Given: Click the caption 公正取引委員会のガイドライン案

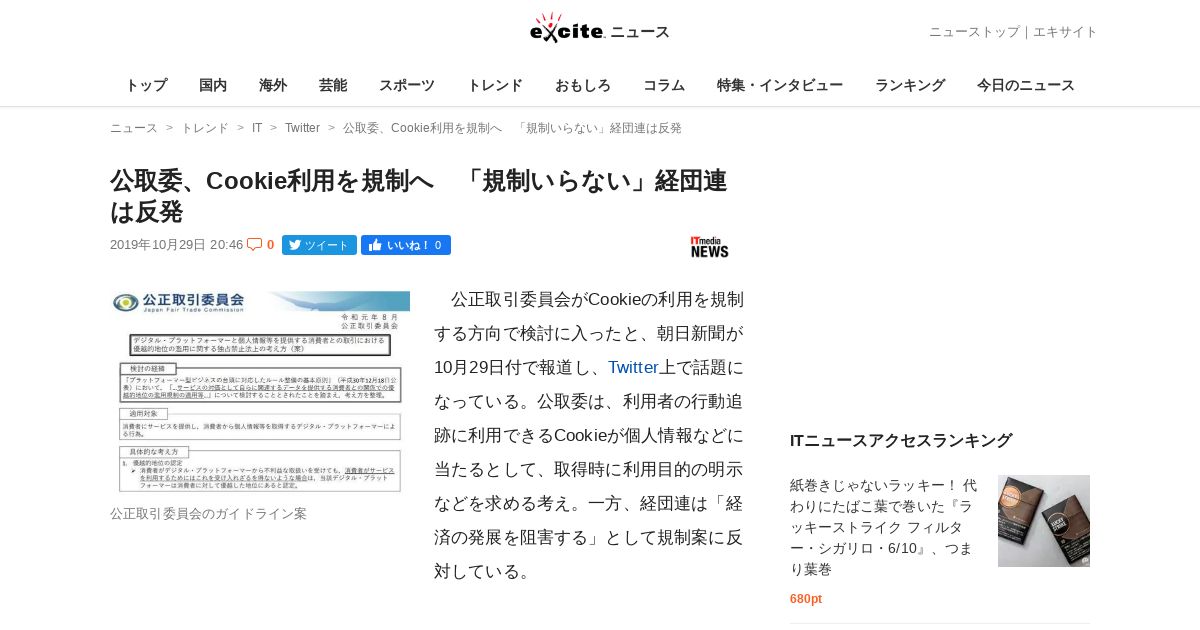Looking at the screenshot, I should [x=208, y=513].
